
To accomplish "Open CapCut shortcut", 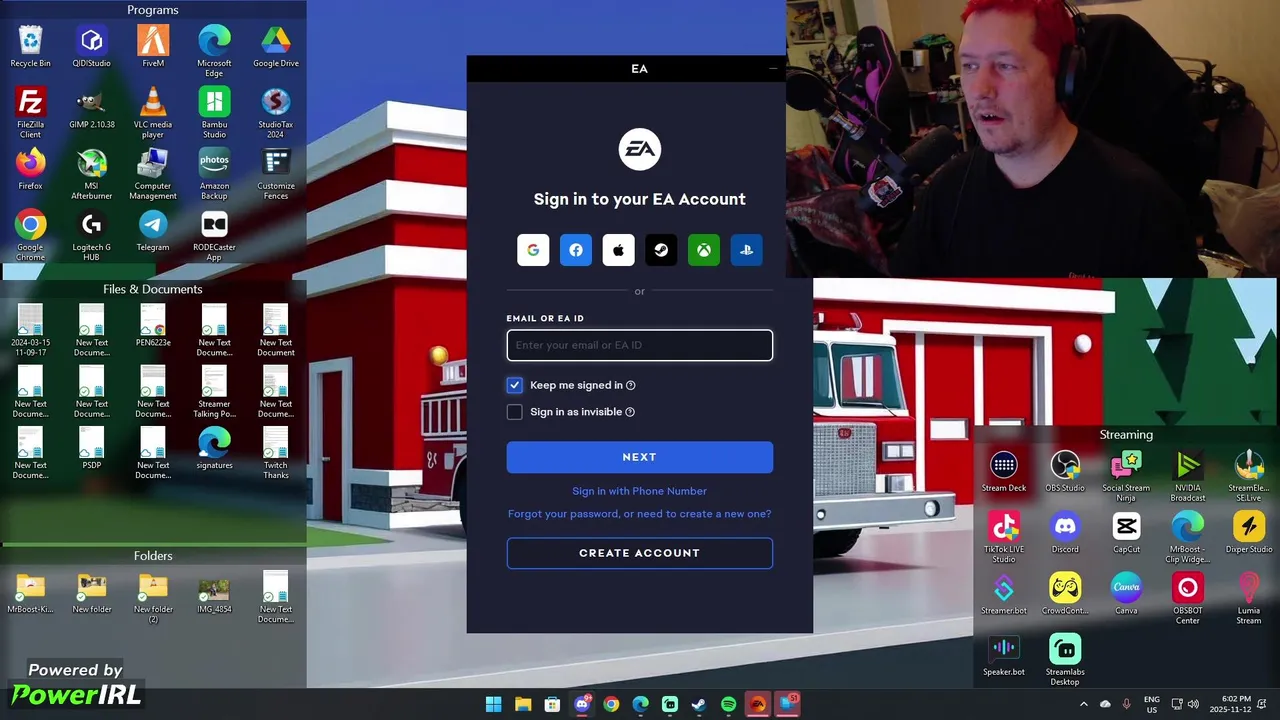I will click(1126, 532).
